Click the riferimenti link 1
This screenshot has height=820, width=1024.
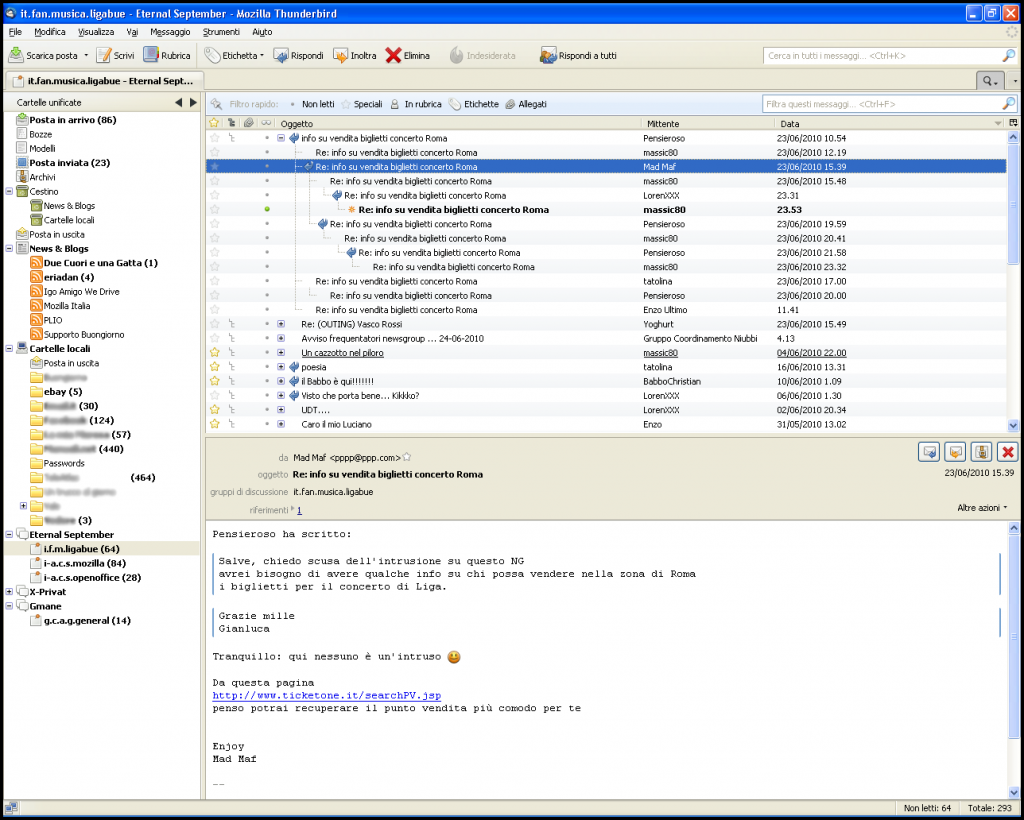pyautogui.click(x=299, y=511)
